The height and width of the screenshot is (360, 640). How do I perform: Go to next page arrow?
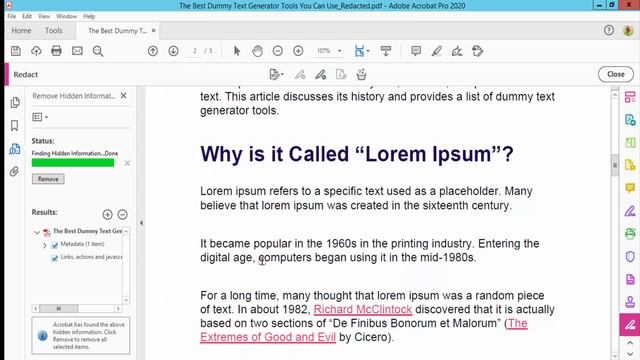click(173, 51)
